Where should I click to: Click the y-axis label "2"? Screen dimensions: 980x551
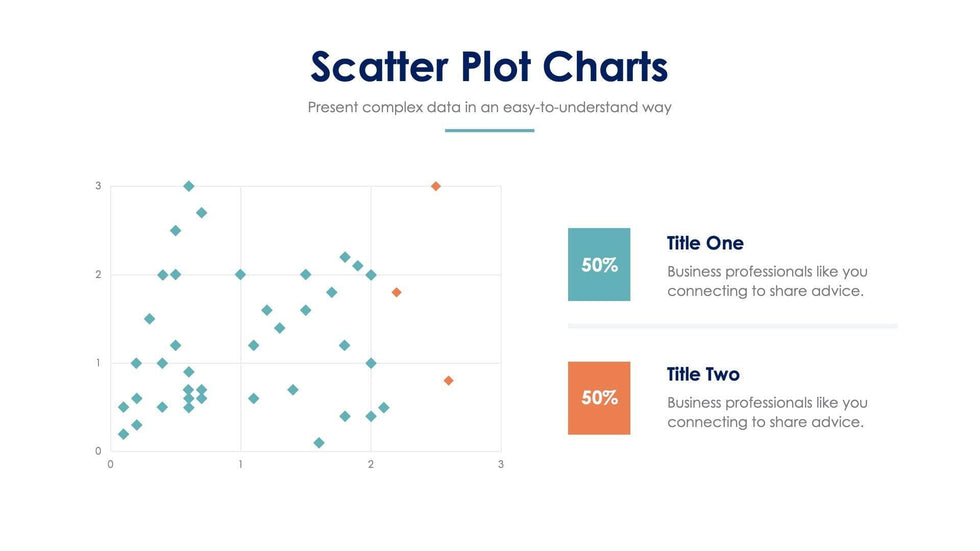tap(98, 274)
